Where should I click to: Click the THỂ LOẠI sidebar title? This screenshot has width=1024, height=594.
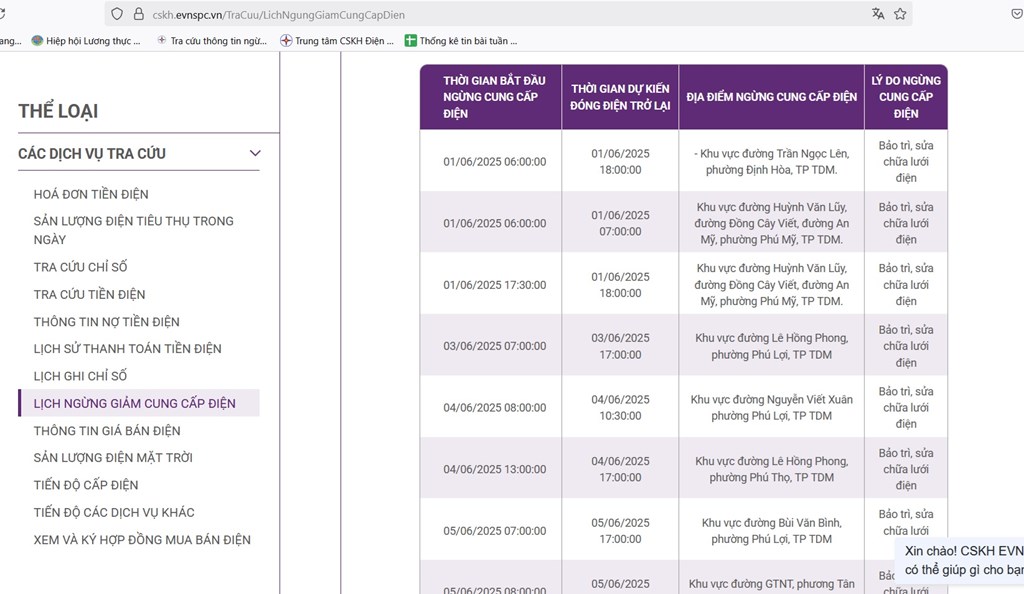[x=58, y=111]
